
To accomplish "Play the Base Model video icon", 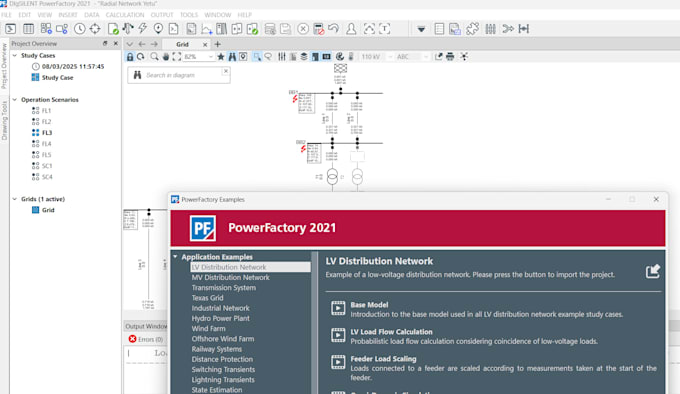I will (x=338, y=308).
